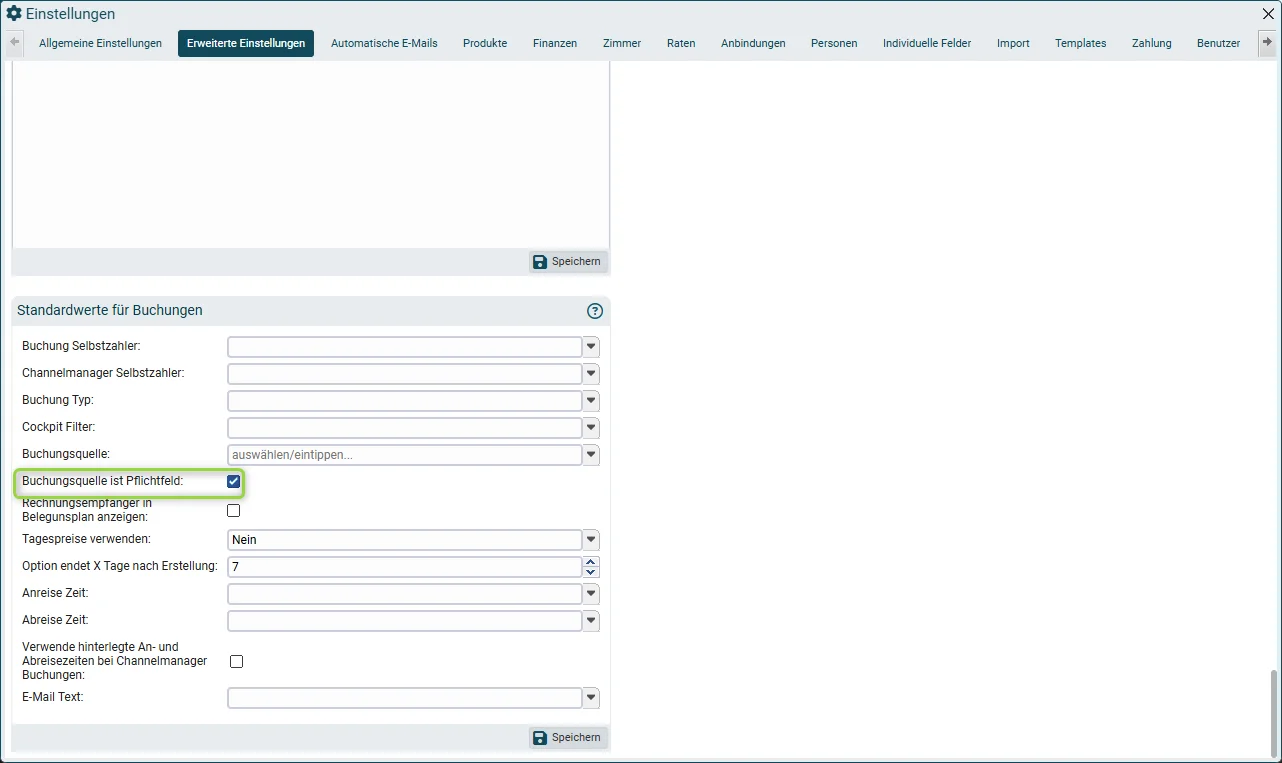Screen dimensions: 1282x763
Task: Expand the E-Mail Text dropdown
Action: [x=591, y=698]
